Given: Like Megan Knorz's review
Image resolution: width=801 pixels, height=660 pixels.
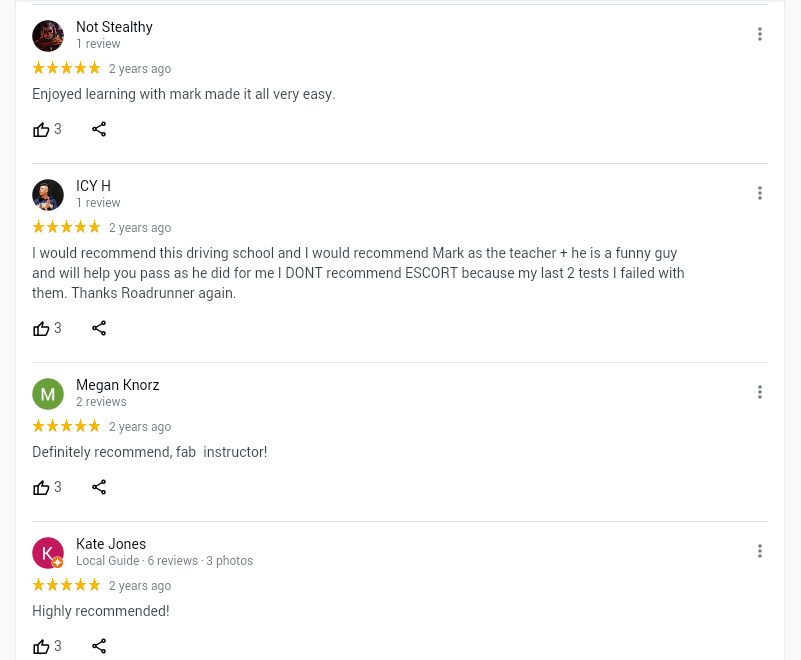Looking at the screenshot, I should [42, 487].
